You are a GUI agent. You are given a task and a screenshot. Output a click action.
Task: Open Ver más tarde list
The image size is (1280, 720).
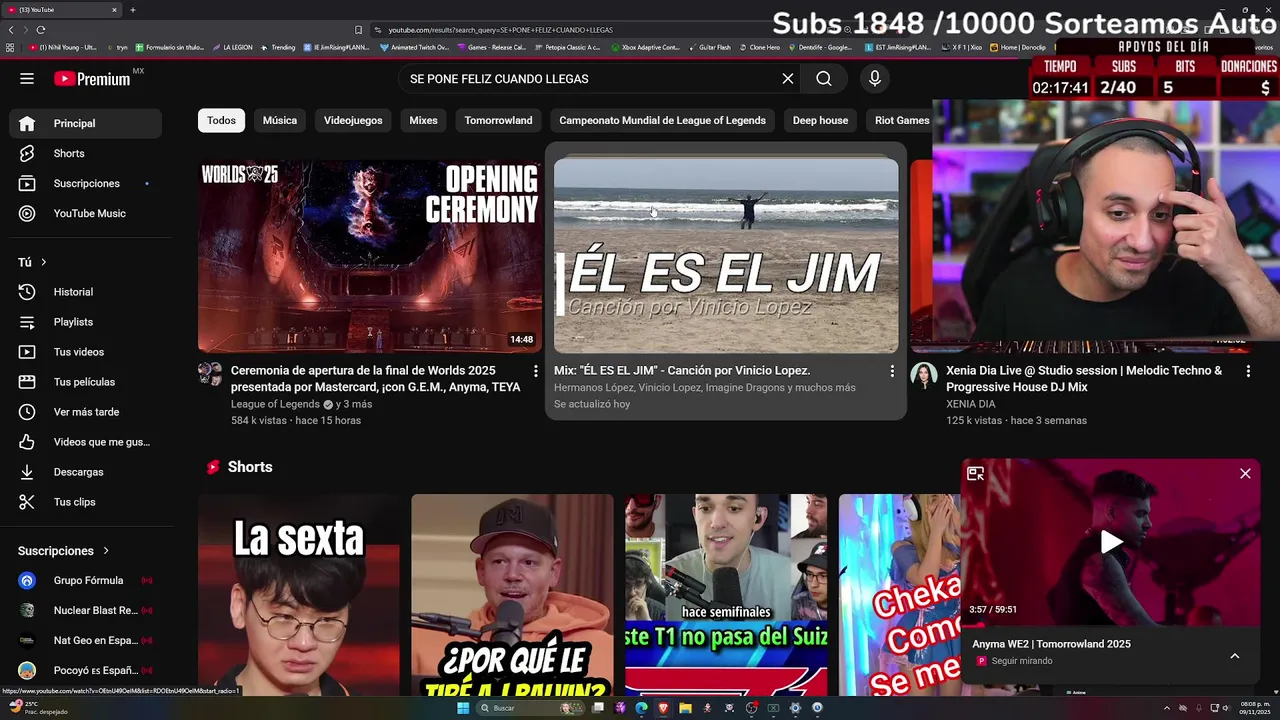[86, 412]
